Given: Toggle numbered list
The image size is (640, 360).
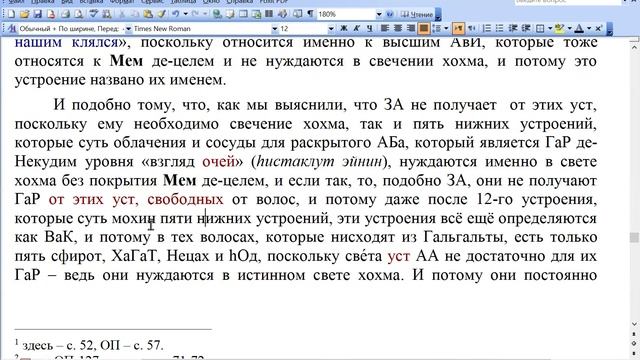Looking at the screenshot, I should (x=487, y=28).
